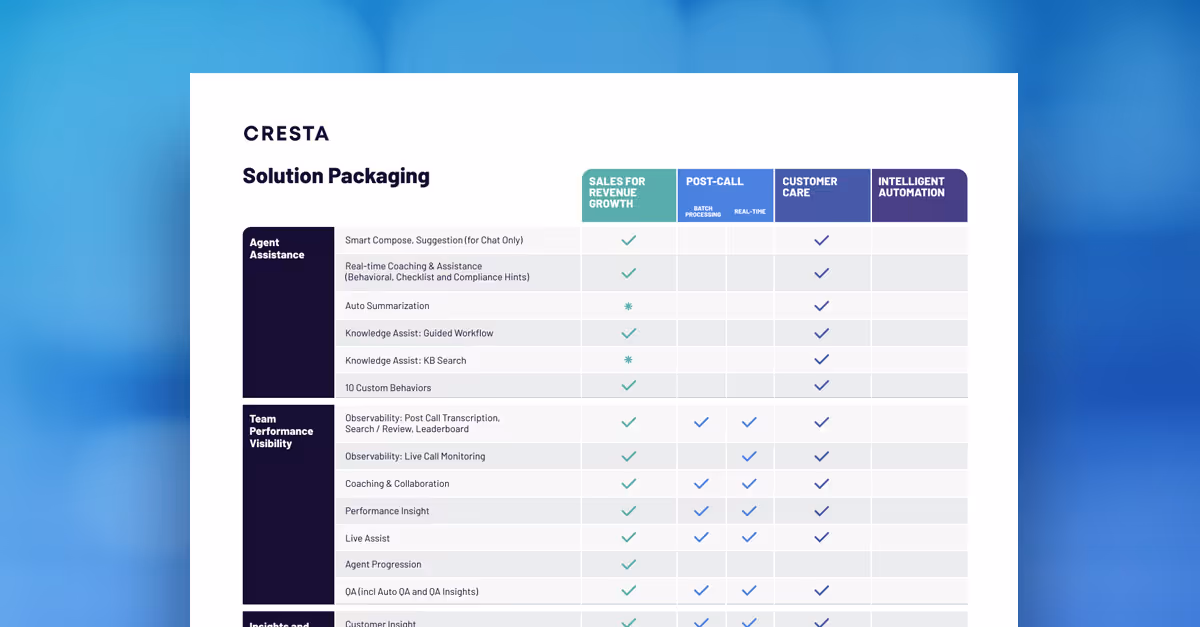Screen dimensions: 1200x627
Task: Select the Intelligent Automation column header
Action: tap(919, 195)
